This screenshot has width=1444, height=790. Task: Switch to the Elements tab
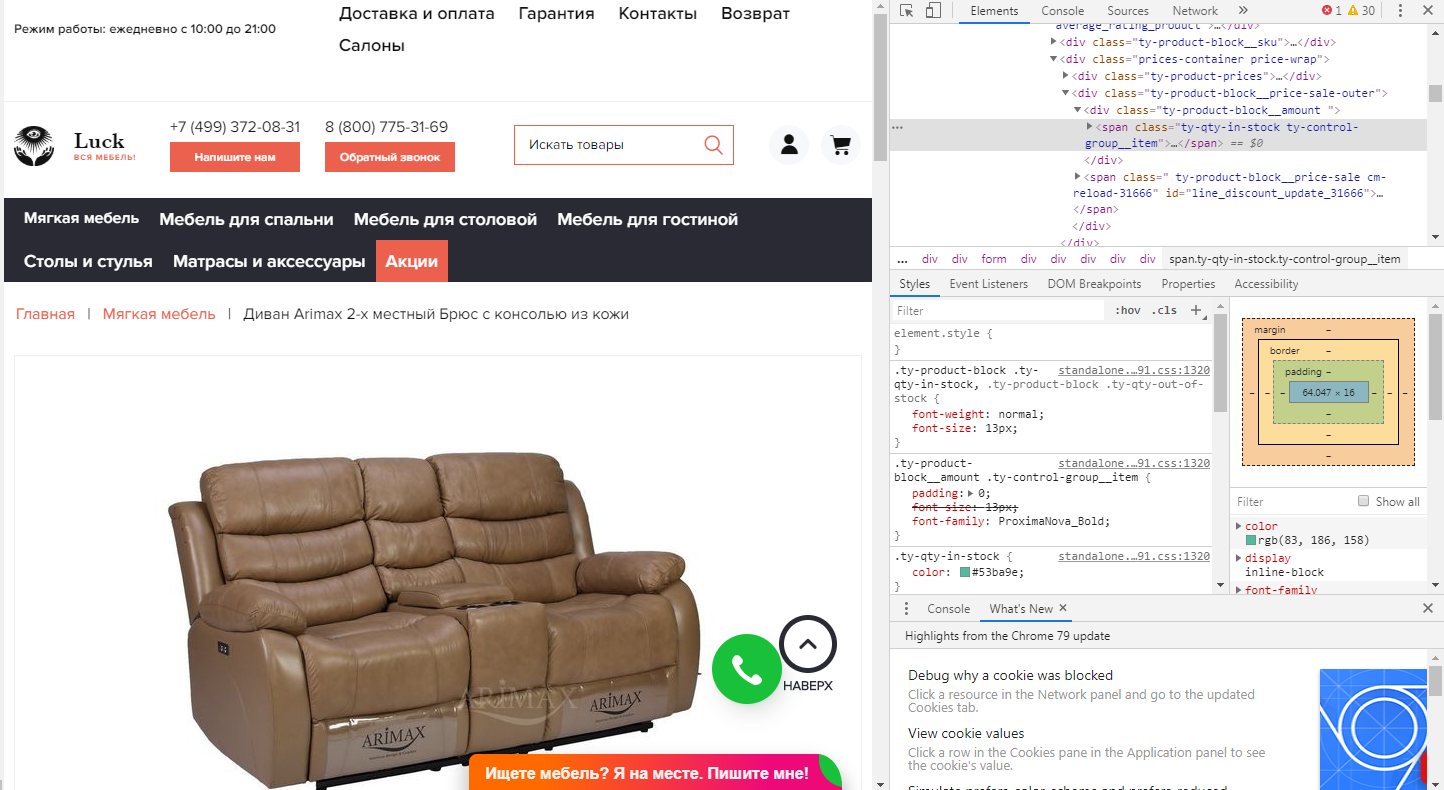(x=994, y=11)
